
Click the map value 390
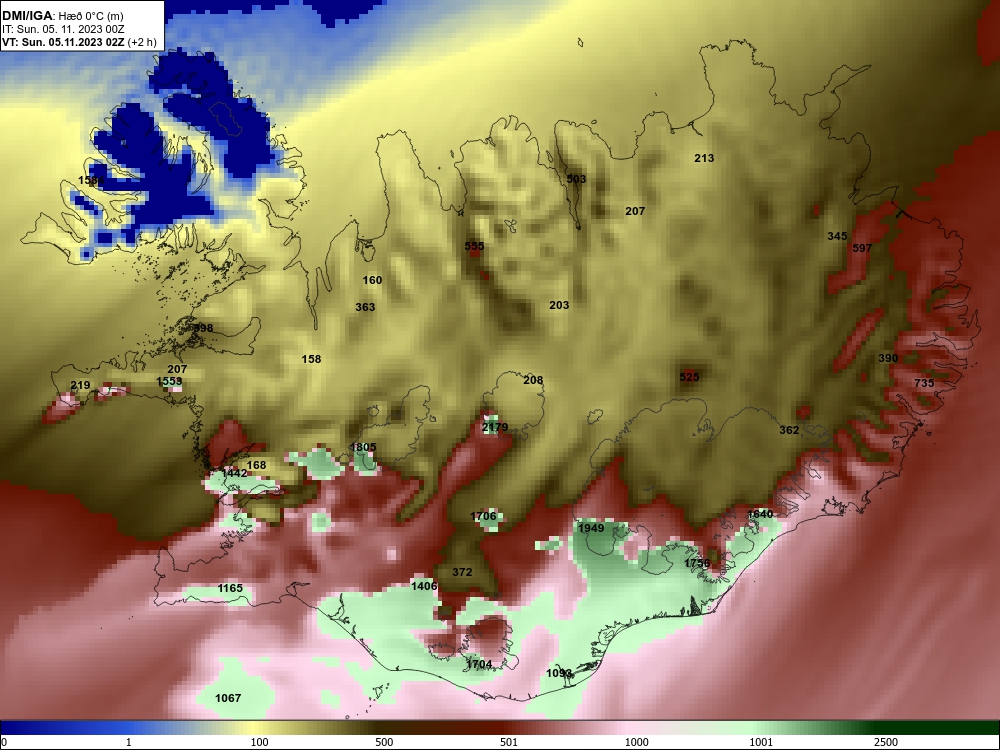[888, 358]
